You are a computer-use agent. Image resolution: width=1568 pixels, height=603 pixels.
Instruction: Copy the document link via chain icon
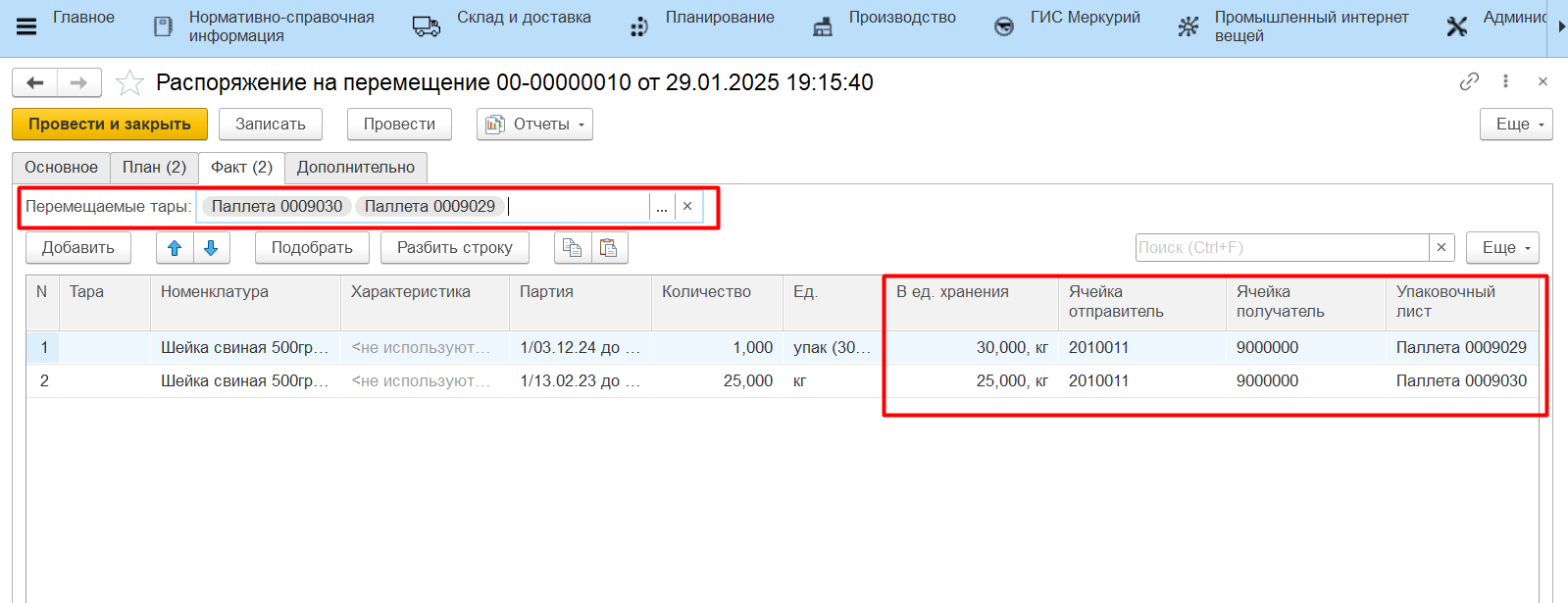tap(1469, 81)
